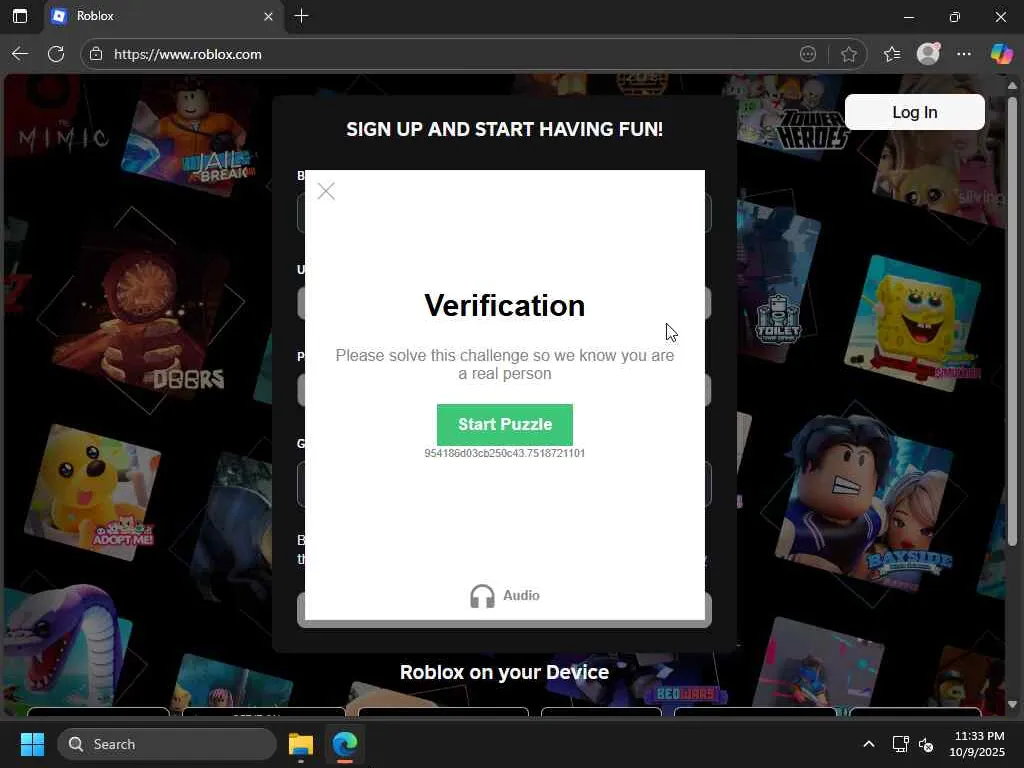
Task: Open the Windows Start menu
Action: (x=32, y=744)
